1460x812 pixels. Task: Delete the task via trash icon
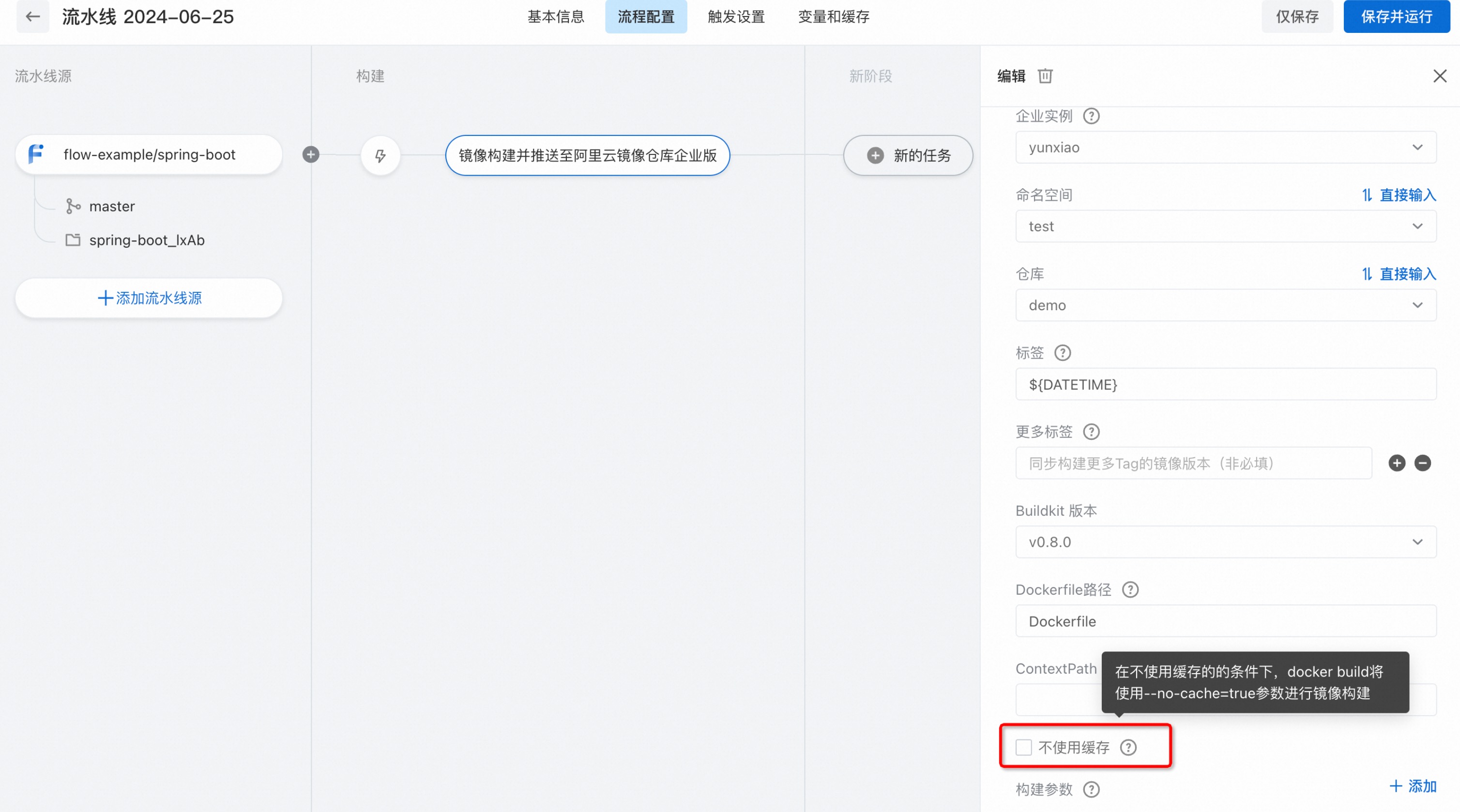tap(1045, 76)
